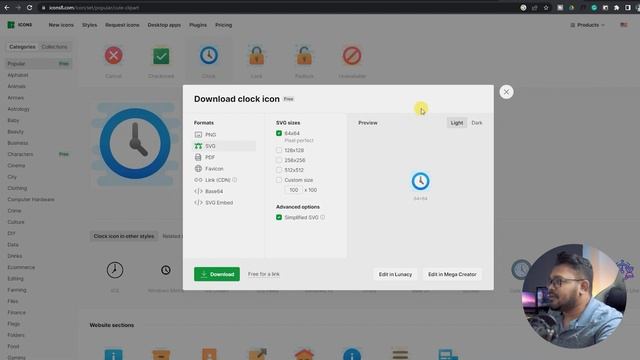This screenshot has width=640, height=360.
Task: Select the Clock icon in other styles tab
Action: (124, 236)
